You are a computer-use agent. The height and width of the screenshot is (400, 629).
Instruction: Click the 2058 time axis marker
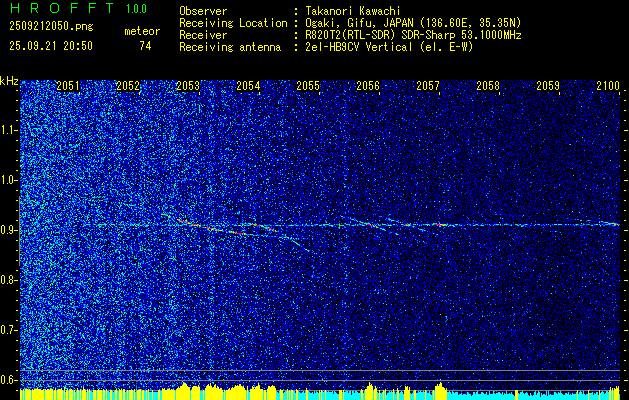[488, 85]
